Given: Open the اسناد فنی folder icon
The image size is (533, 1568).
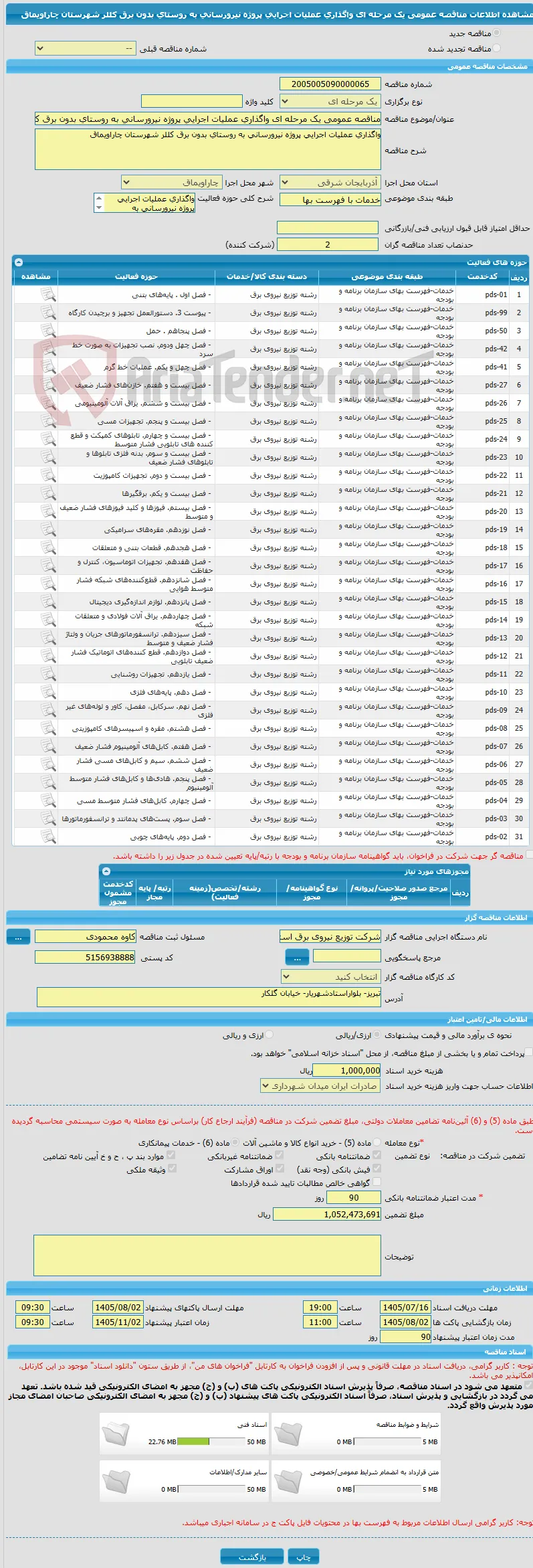Looking at the screenshot, I should point(116,1433).
